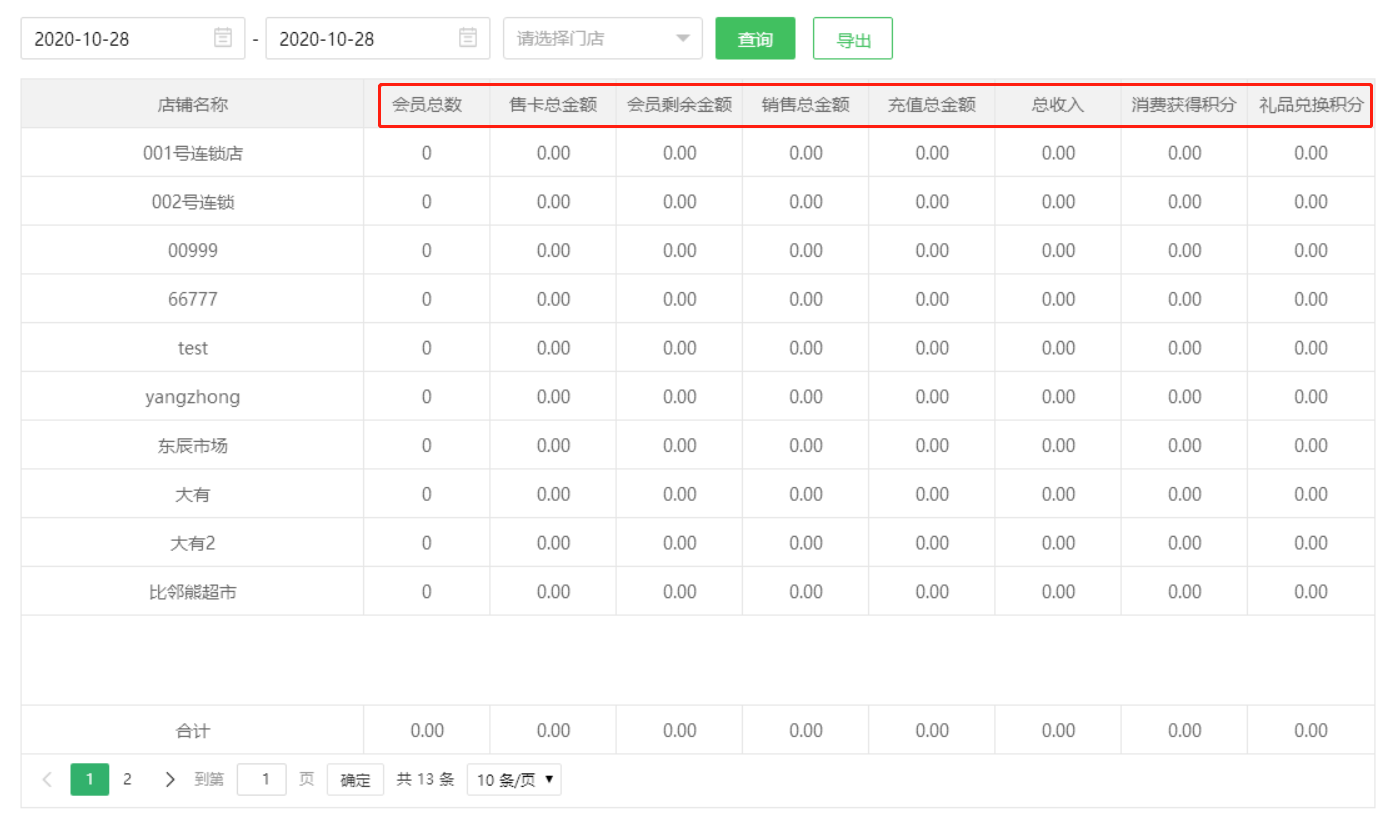The width and height of the screenshot is (1379, 814).
Task: Click the 导出 export button
Action: (852, 39)
